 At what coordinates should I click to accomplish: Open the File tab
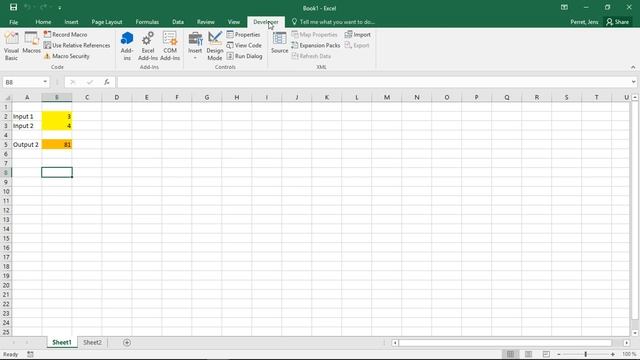13,22
